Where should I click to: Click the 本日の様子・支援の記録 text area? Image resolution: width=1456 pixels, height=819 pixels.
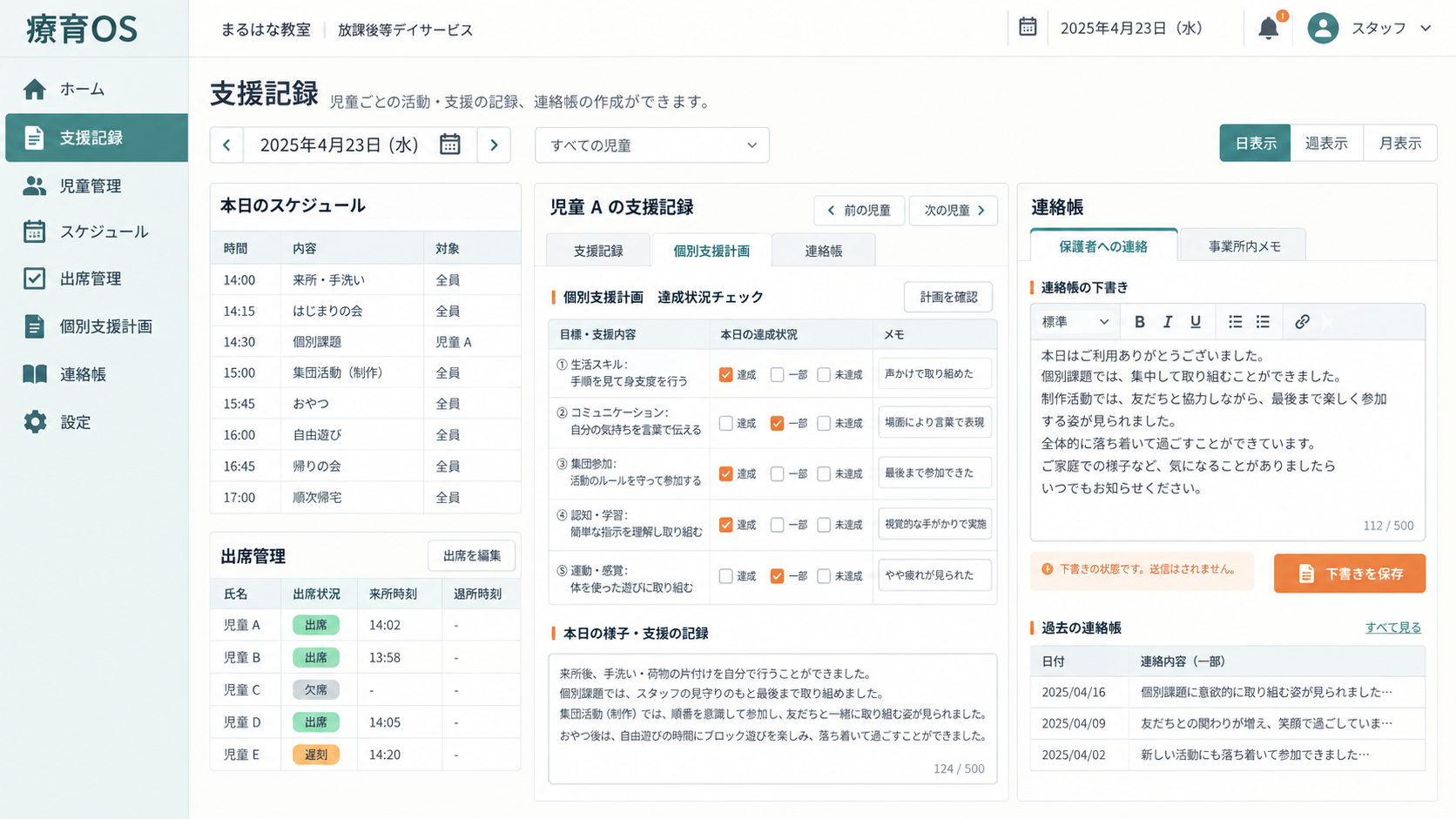772,719
